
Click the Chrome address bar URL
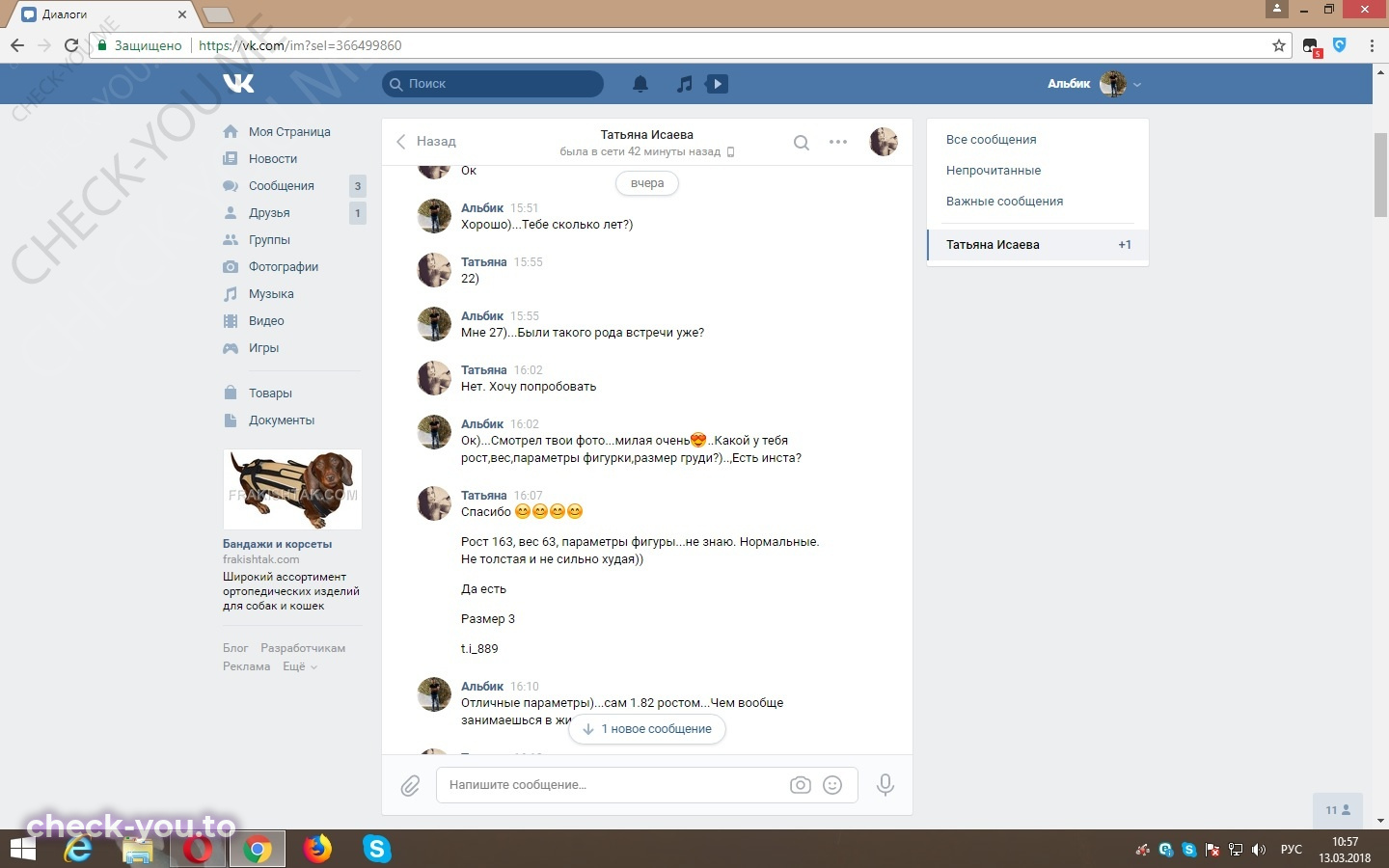[x=300, y=45]
